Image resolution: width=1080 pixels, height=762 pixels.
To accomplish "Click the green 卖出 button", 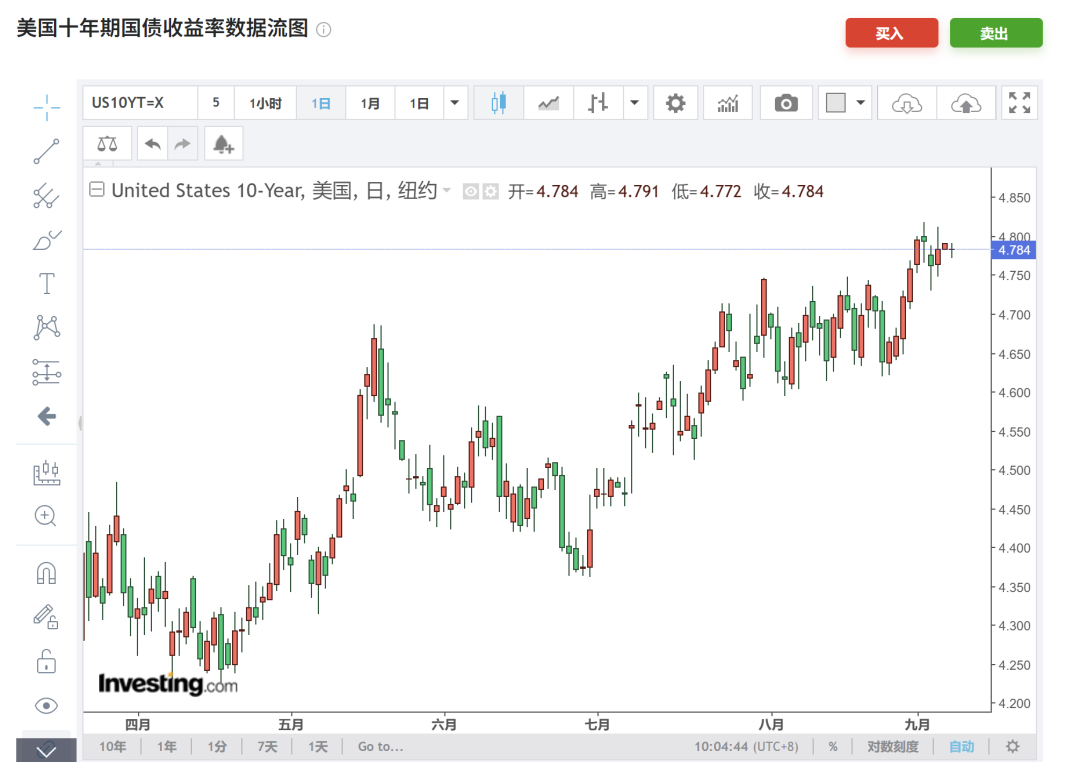I will [996, 33].
